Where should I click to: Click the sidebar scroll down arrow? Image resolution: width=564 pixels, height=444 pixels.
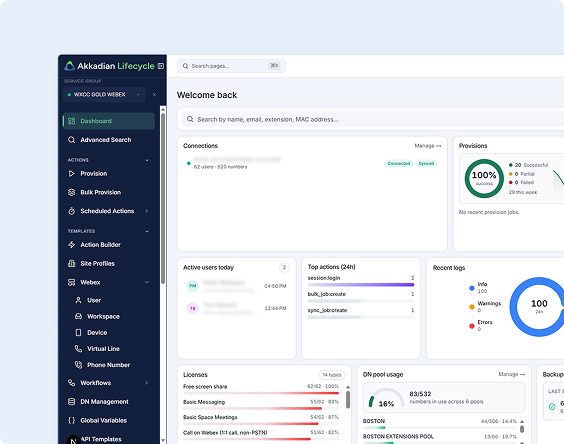pyautogui.click(x=163, y=440)
